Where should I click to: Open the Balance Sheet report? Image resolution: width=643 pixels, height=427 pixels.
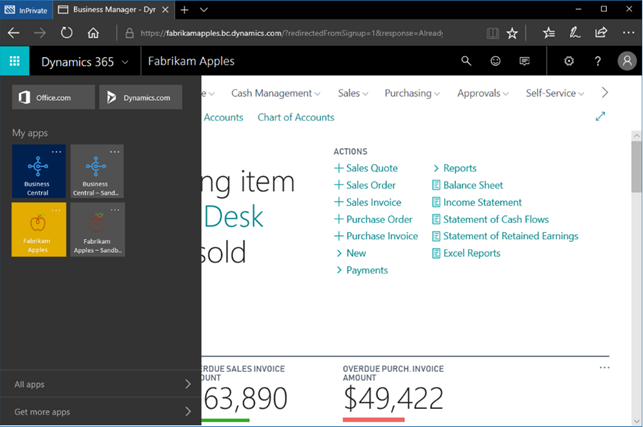click(467, 185)
